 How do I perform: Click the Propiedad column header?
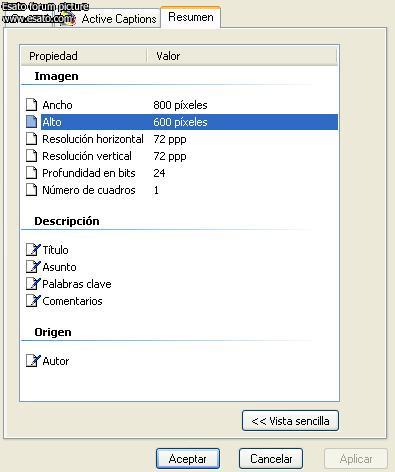tap(84, 56)
